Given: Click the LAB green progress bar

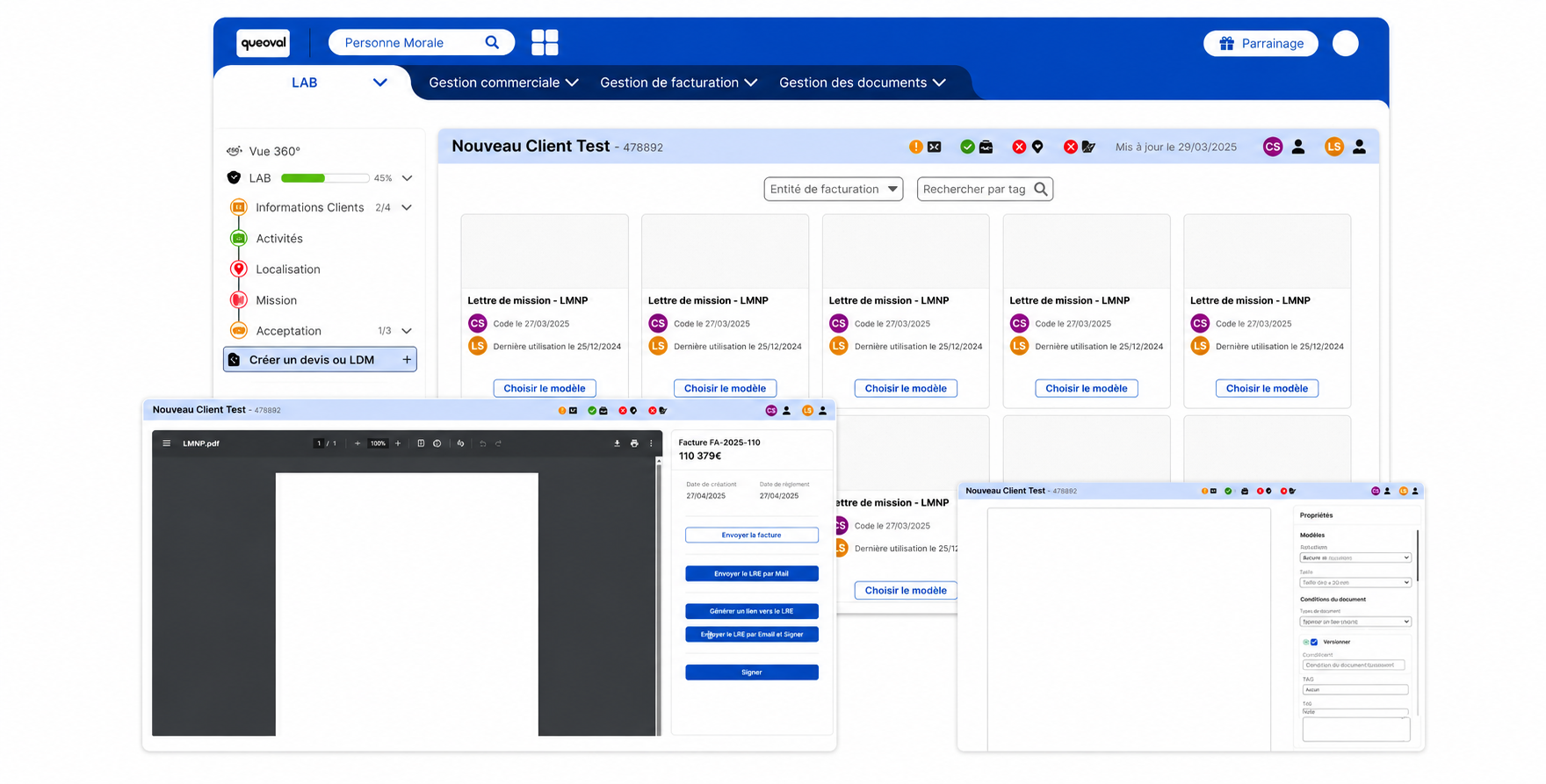Looking at the screenshot, I should (x=324, y=178).
